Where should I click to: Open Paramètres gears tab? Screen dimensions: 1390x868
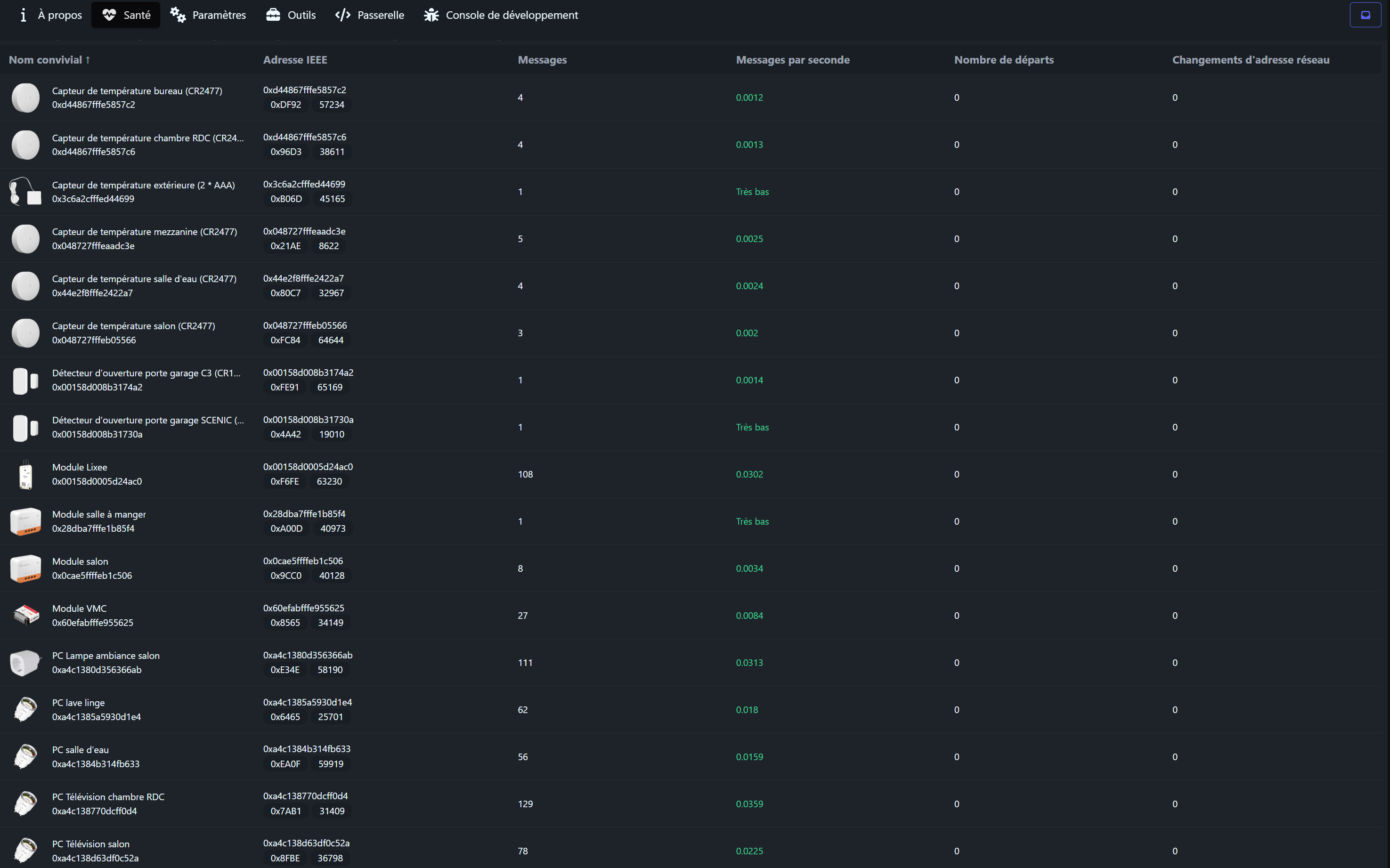pos(208,15)
